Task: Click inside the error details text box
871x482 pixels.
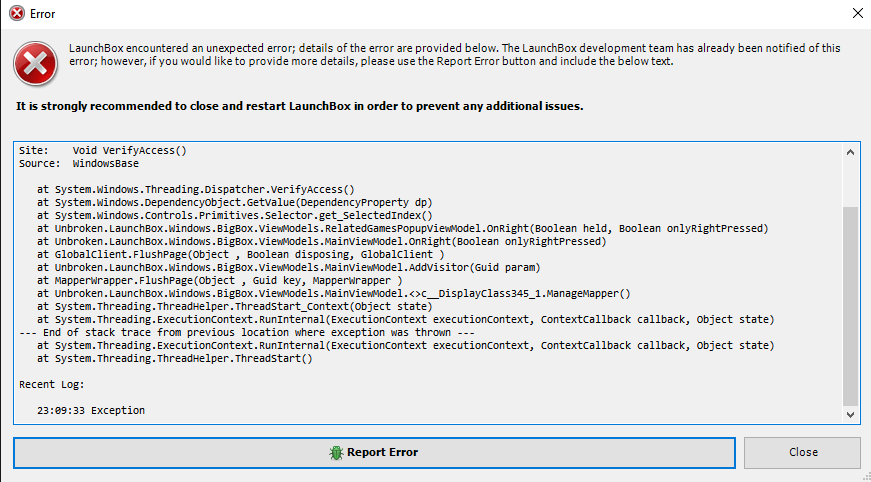Action: coord(428,283)
